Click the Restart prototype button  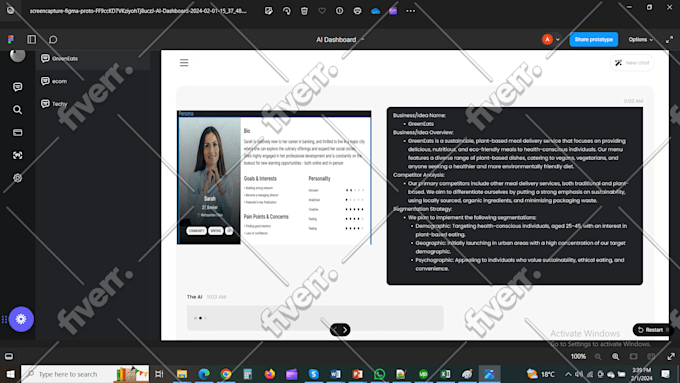point(651,330)
